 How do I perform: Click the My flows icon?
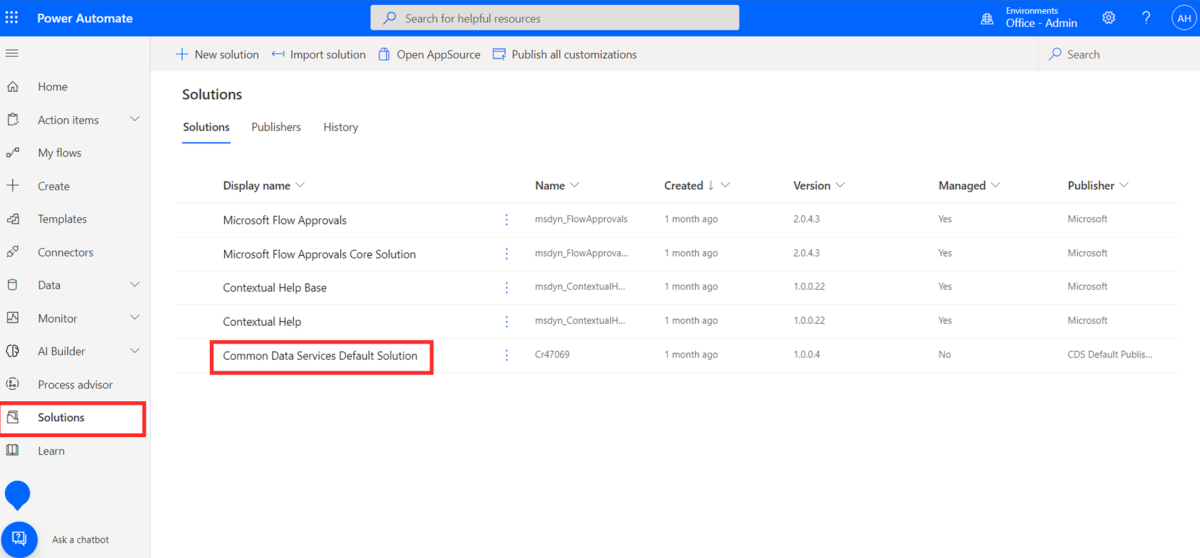pos(13,153)
